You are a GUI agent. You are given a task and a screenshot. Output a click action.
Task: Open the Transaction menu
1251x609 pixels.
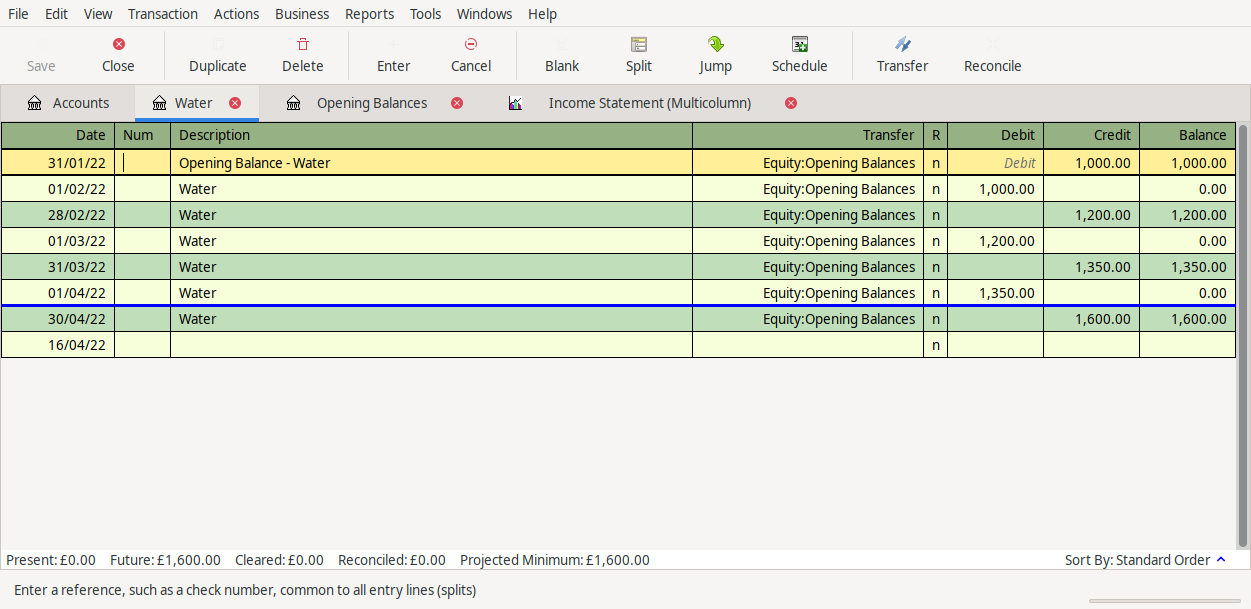point(162,13)
